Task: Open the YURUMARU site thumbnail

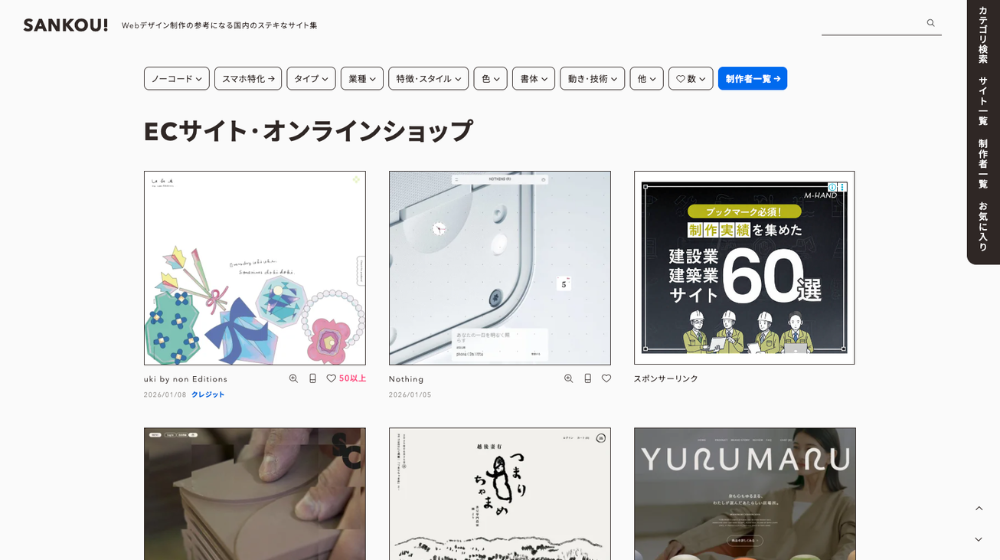Action: tap(744, 494)
